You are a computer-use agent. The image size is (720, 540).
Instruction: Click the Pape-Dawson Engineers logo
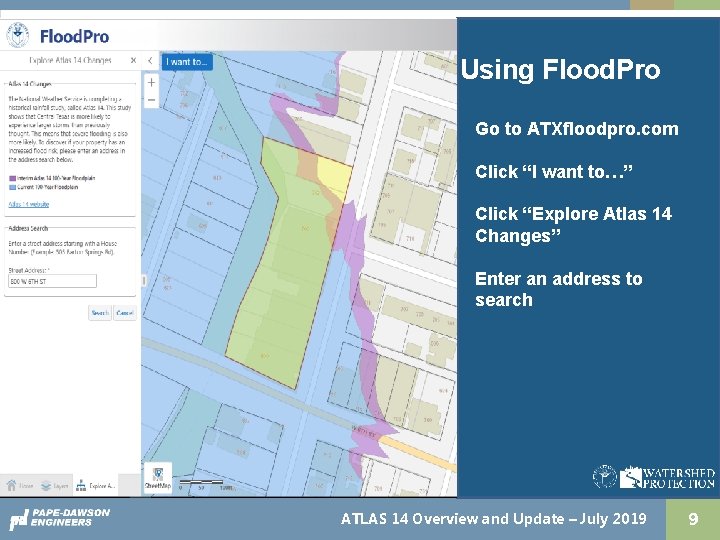tap(60, 518)
